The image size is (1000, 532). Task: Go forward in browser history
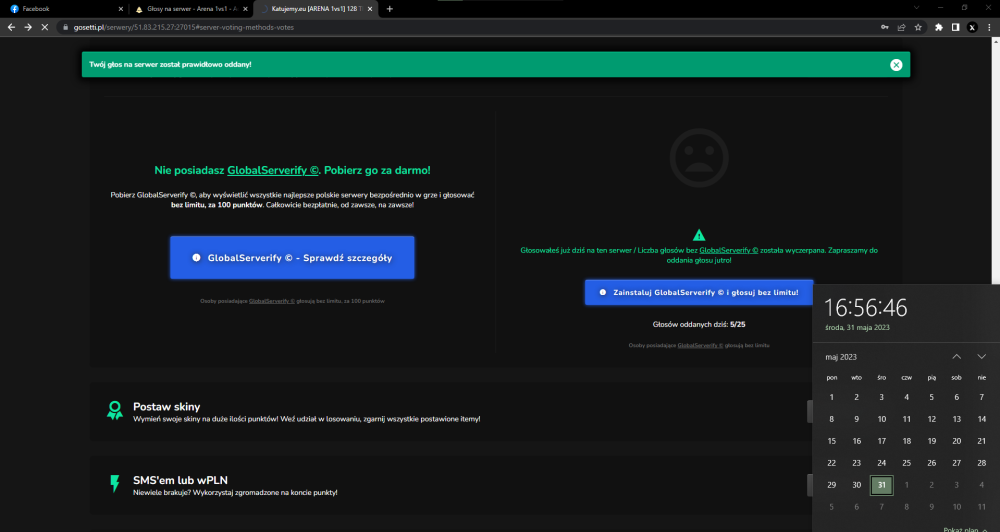(x=28, y=27)
